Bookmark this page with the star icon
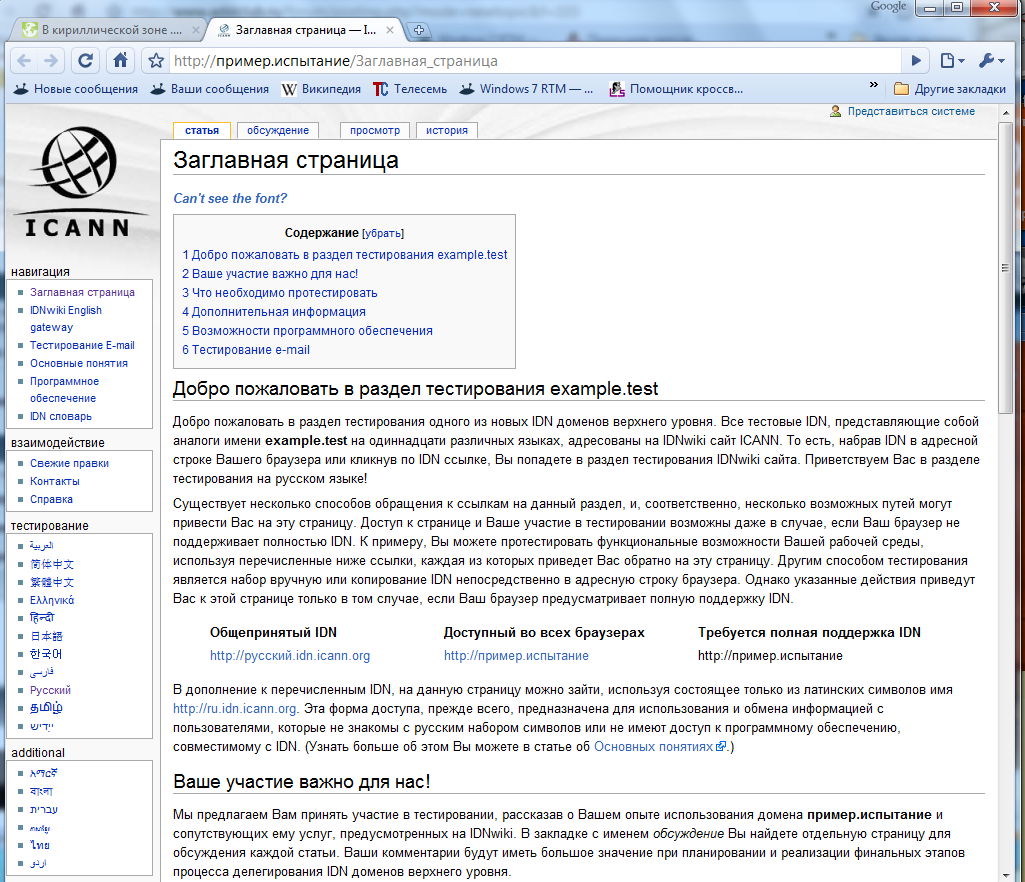 [156, 61]
